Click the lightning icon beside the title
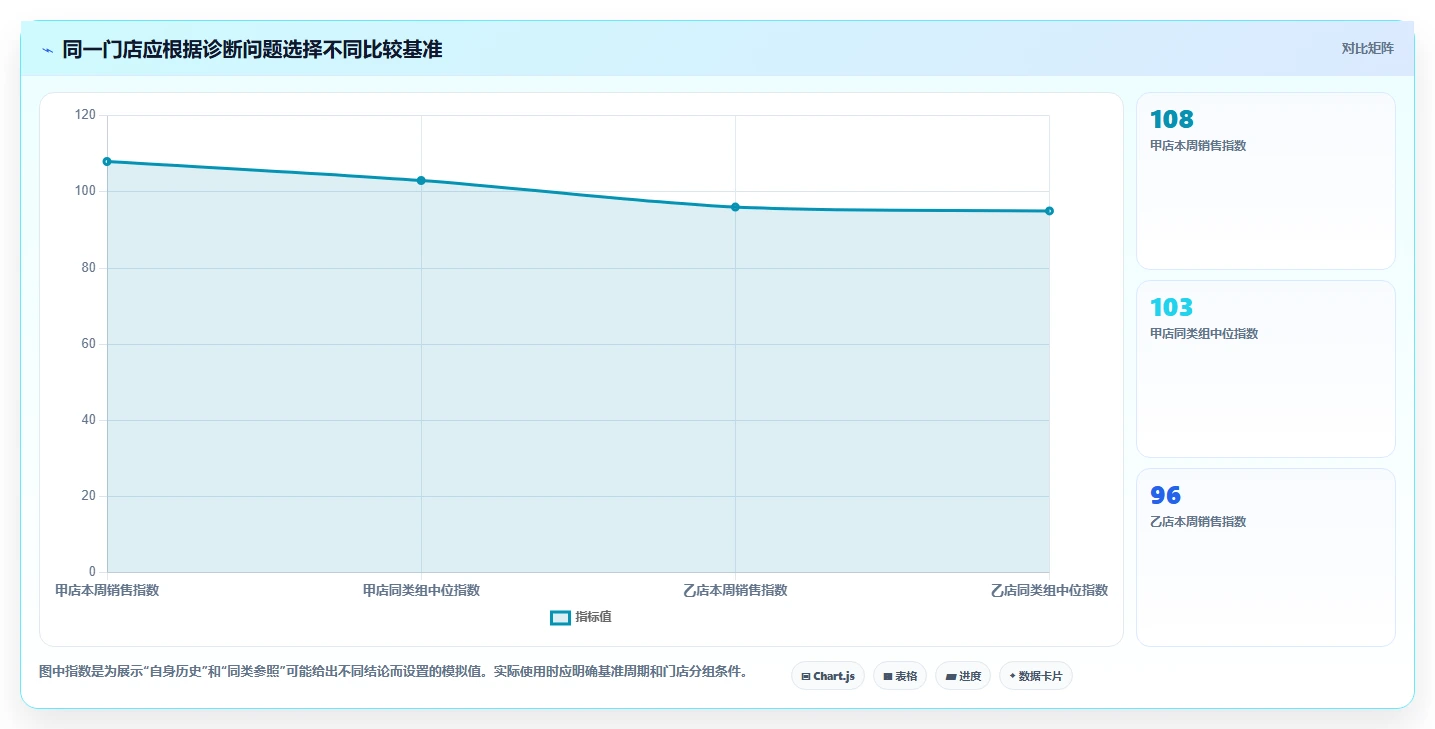 point(47,50)
